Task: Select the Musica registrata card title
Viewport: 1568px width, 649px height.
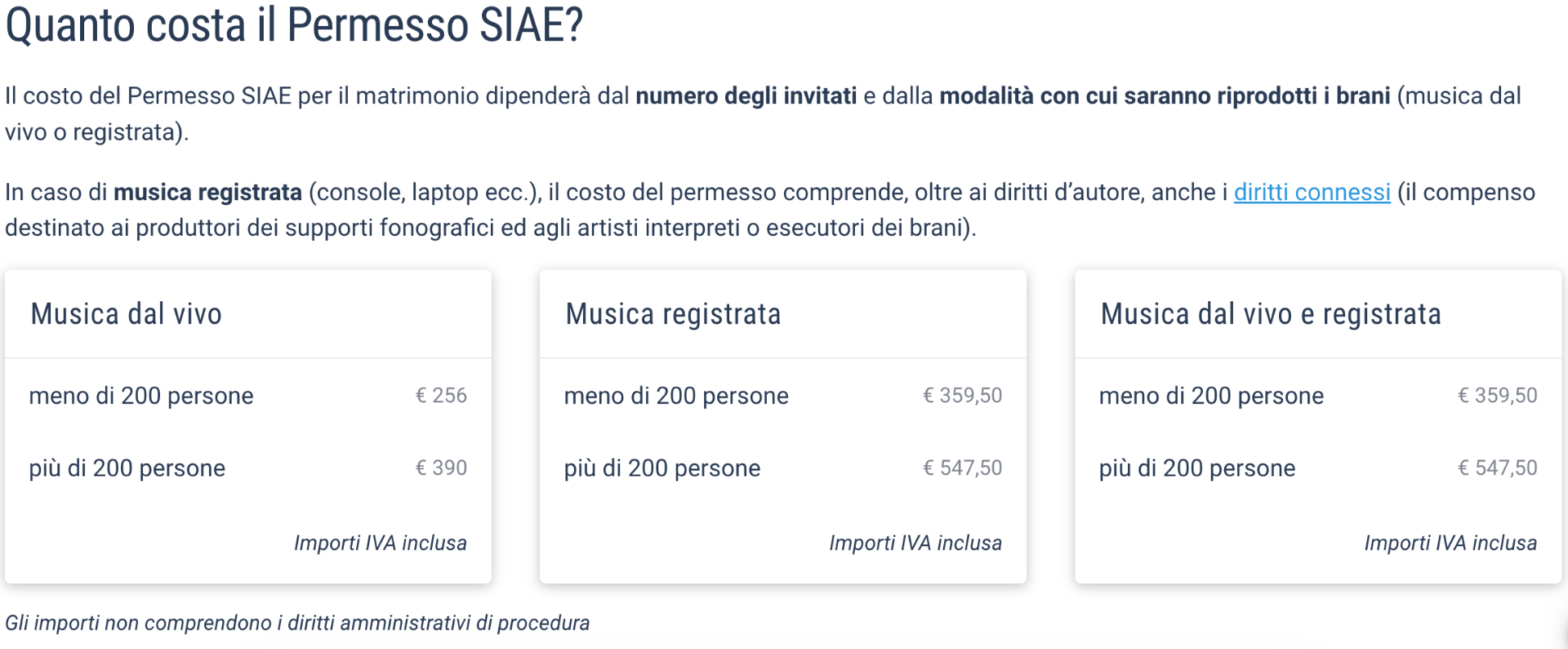Action: point(673,314)
